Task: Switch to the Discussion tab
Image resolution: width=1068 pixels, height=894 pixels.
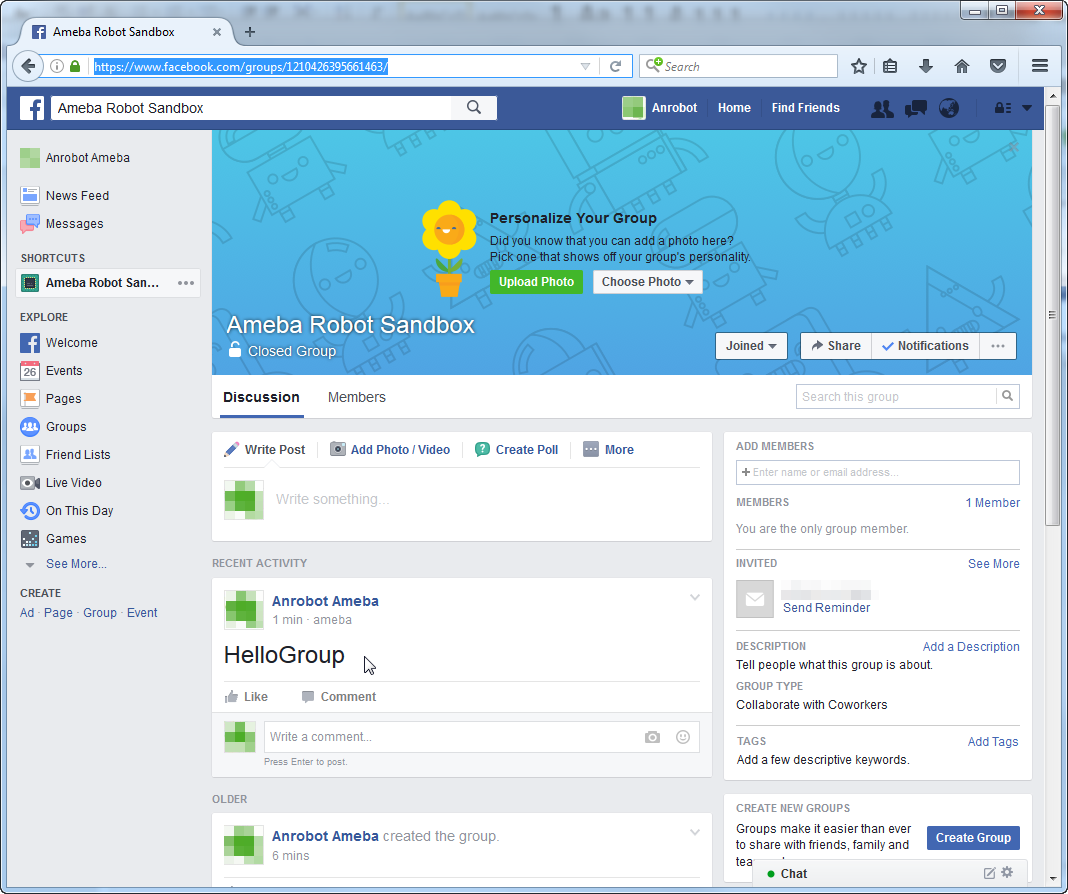Action: pyautogui.click(x=262, y=397)
